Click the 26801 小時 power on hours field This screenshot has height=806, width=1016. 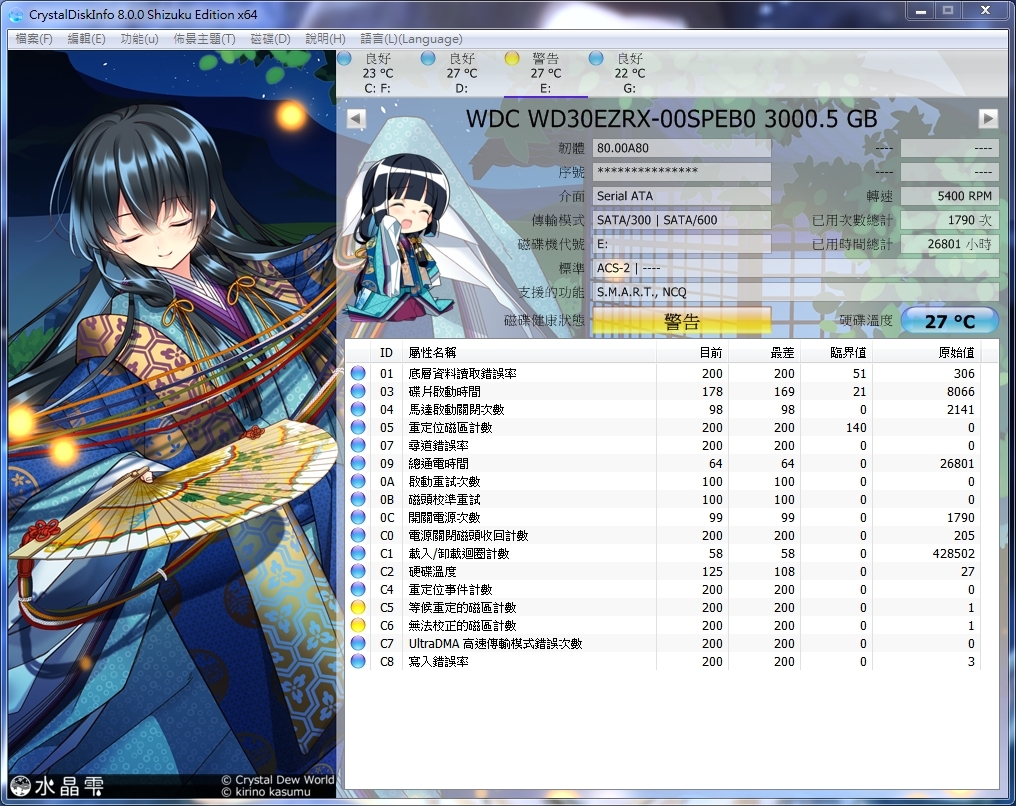tap(950, 244)
